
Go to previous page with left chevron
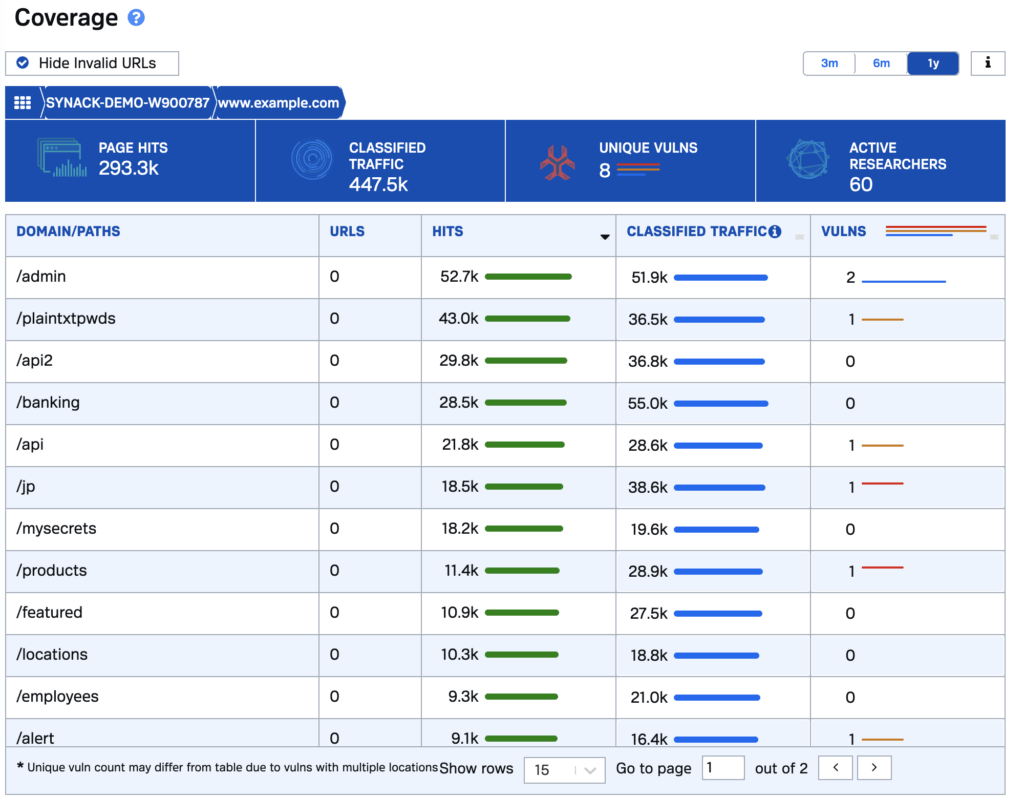(x=835, y=768)
